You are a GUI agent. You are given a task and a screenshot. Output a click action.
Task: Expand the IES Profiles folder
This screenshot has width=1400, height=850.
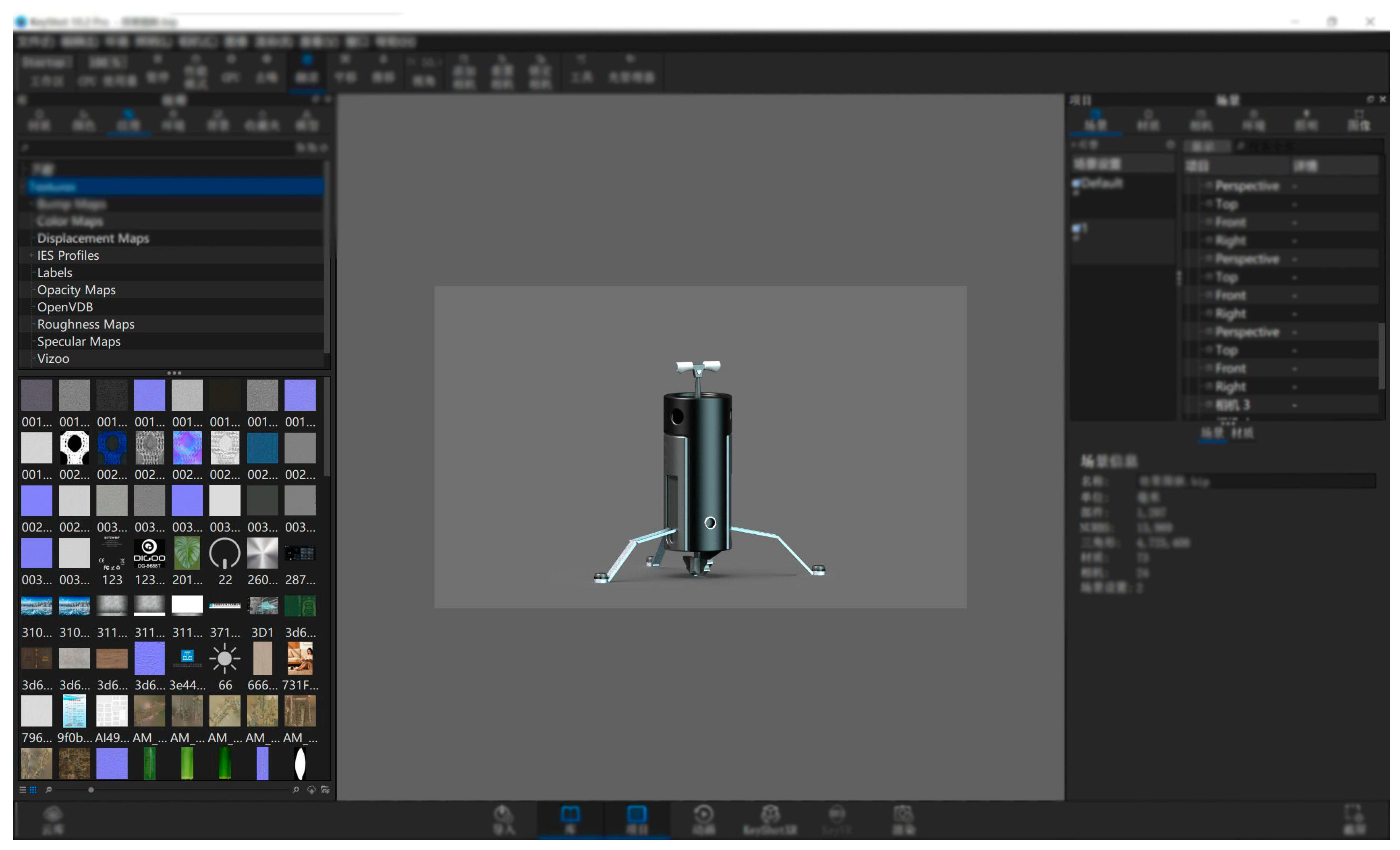click(31, 256)
